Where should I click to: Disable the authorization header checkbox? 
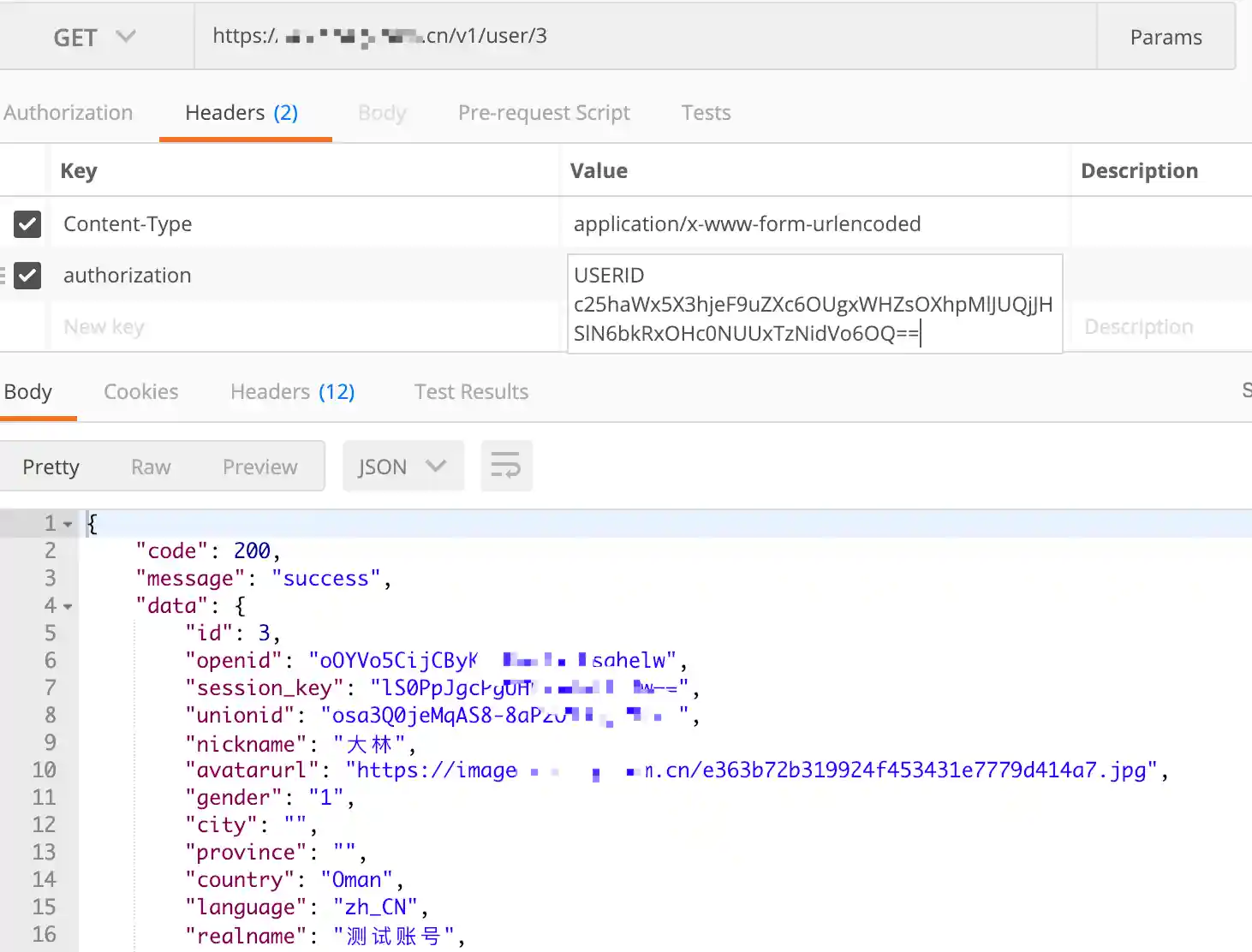pyautogui.click(x=27, y=276)
